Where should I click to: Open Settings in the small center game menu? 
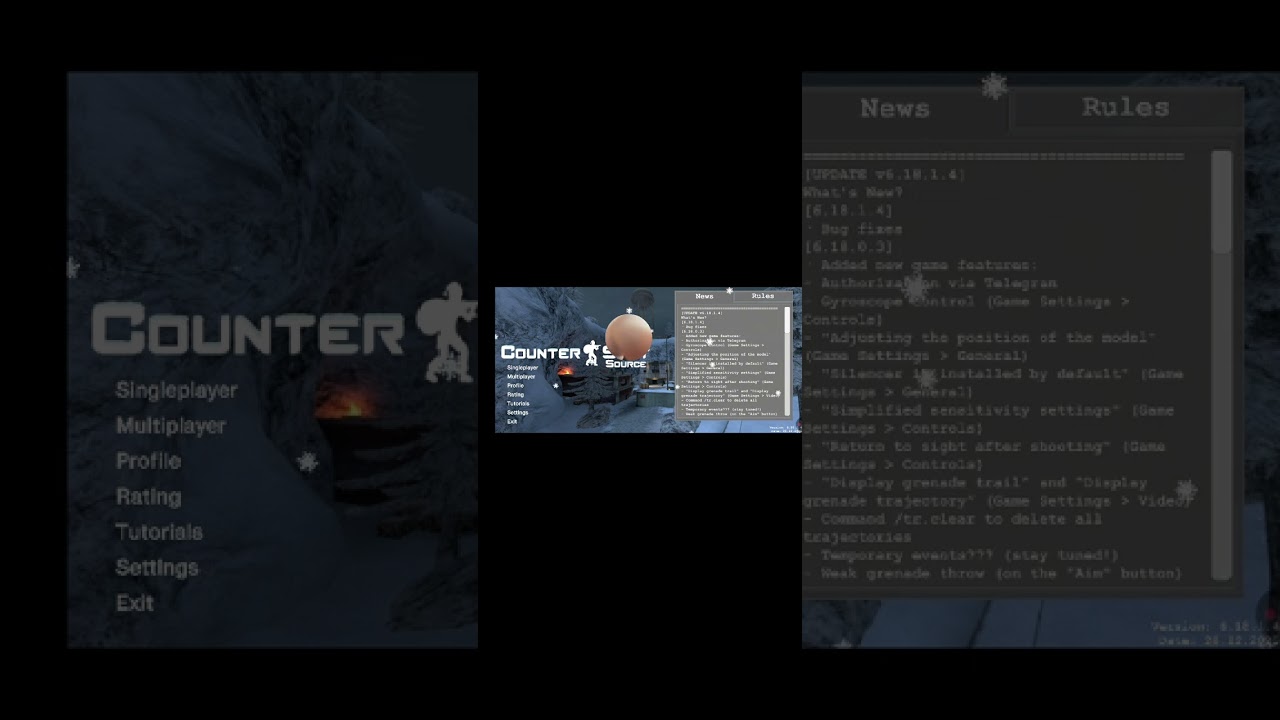(517, 413)
